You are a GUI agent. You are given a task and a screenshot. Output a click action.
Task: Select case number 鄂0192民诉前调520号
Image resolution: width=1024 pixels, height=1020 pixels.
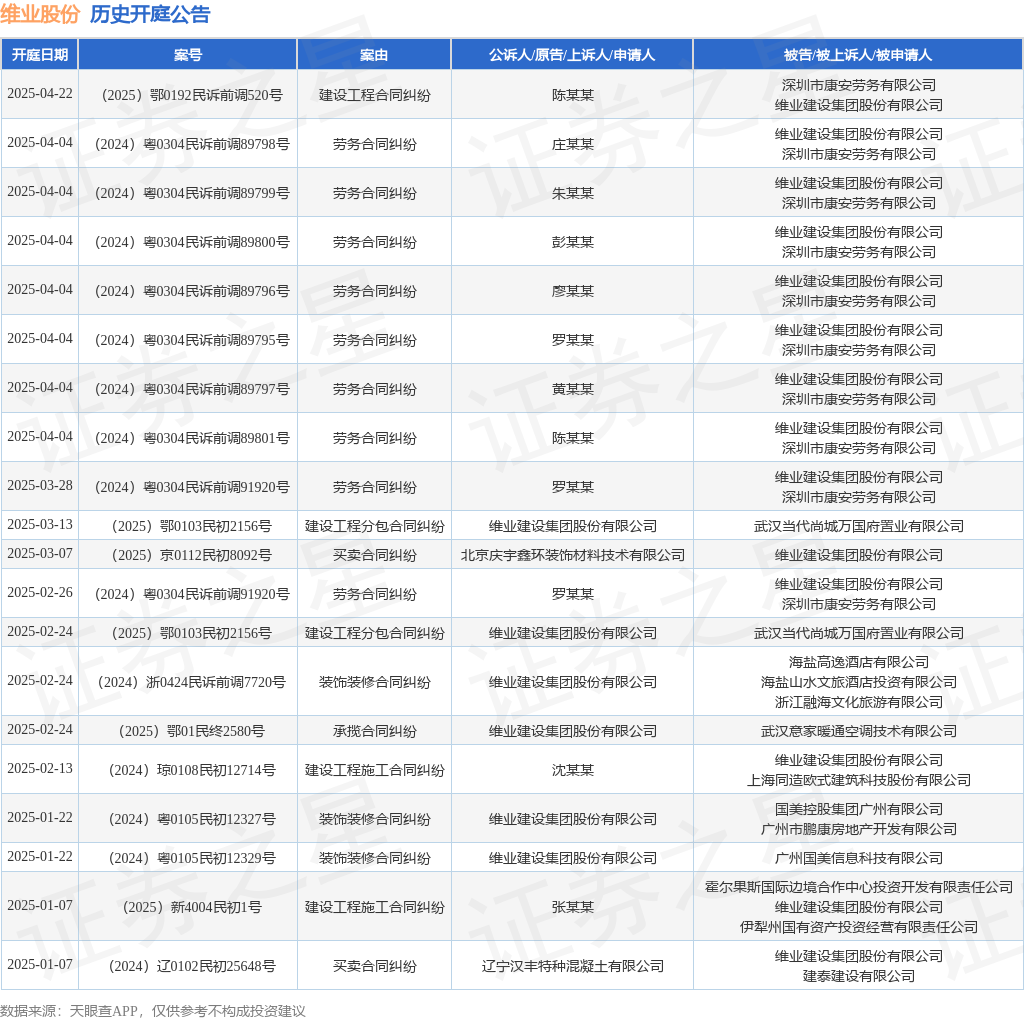[192, 95]
